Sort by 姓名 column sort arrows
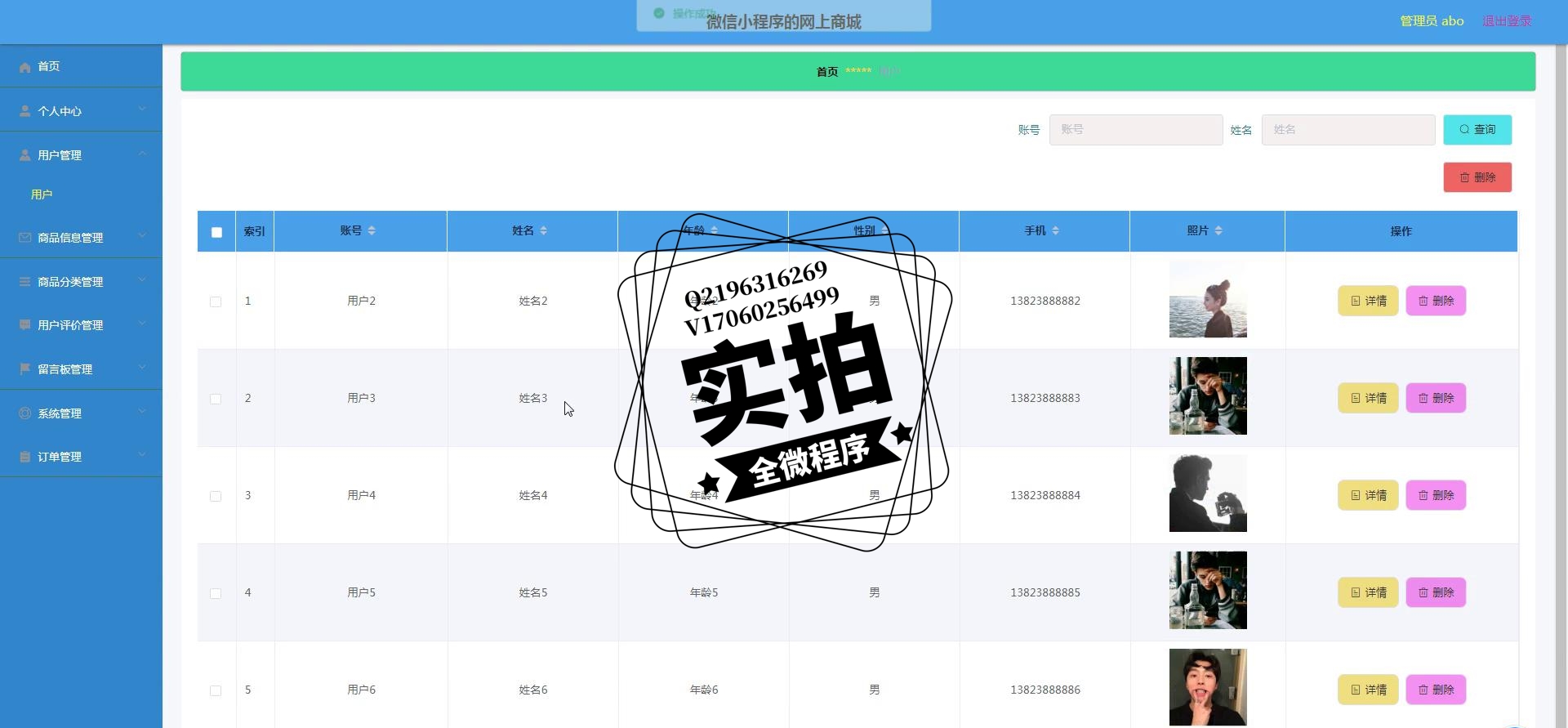The height and width of the screenshot is (728, 1568). tap(544, 230)
